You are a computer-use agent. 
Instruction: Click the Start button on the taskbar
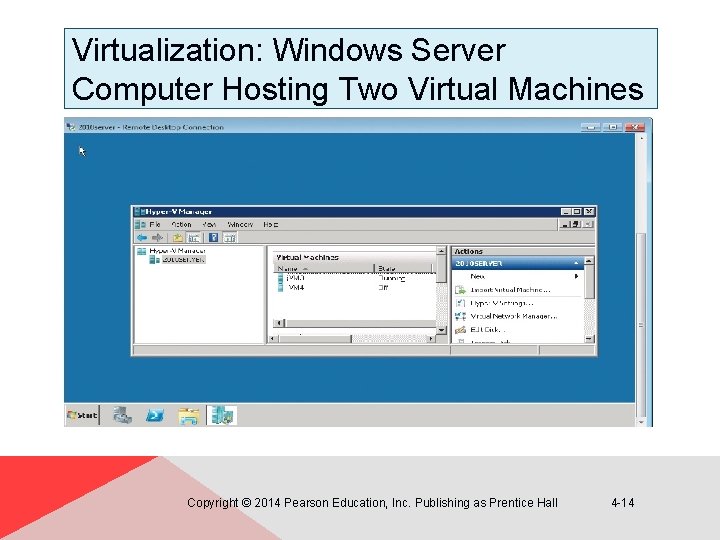point(82,415)
